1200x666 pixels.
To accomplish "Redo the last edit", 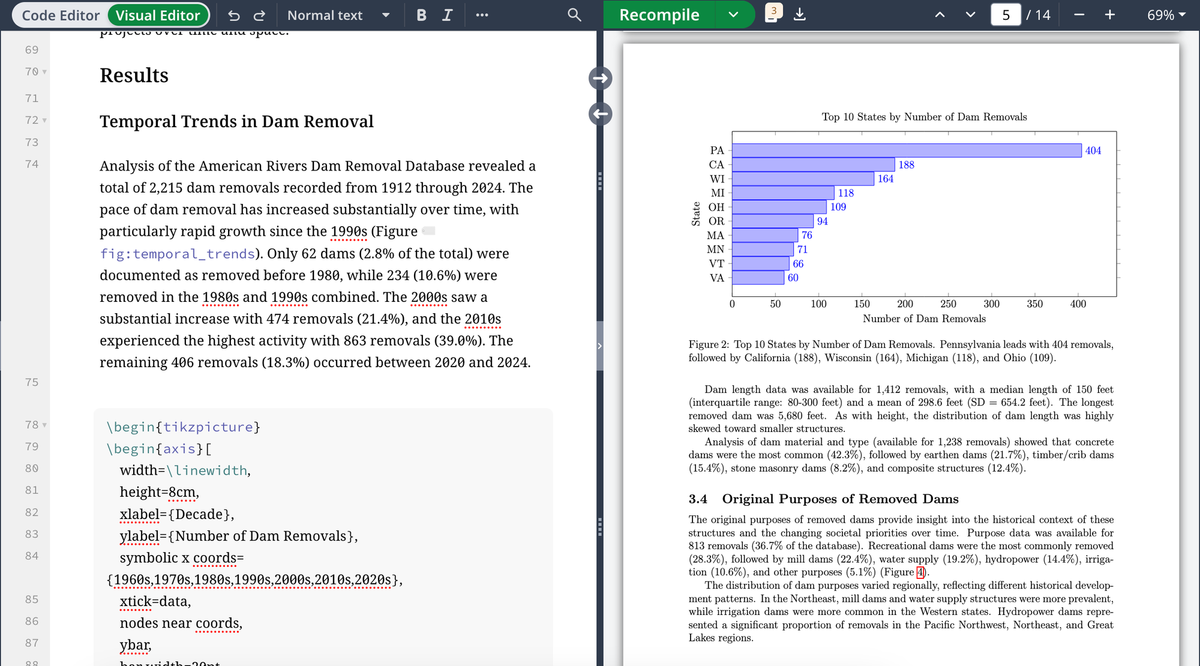I will pyautogui.click(x=259, y=15).
